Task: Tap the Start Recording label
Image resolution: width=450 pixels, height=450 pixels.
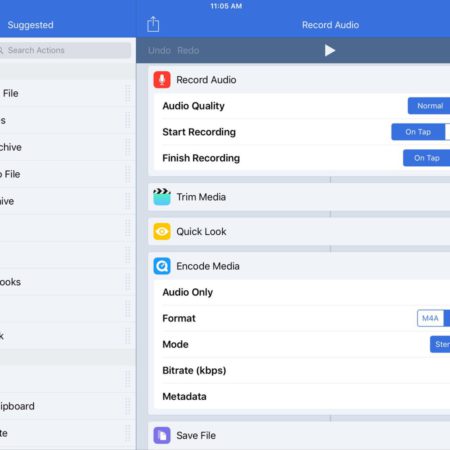Action: click(x=199, y=132)
